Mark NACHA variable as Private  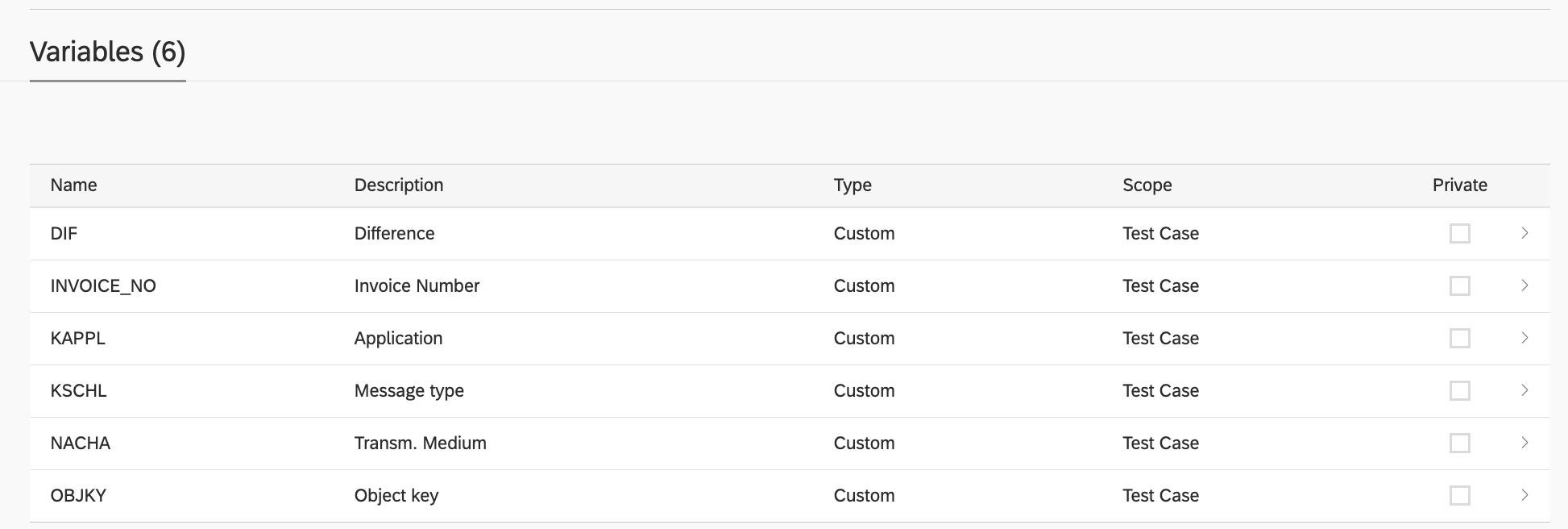(x=1459, y=444)
